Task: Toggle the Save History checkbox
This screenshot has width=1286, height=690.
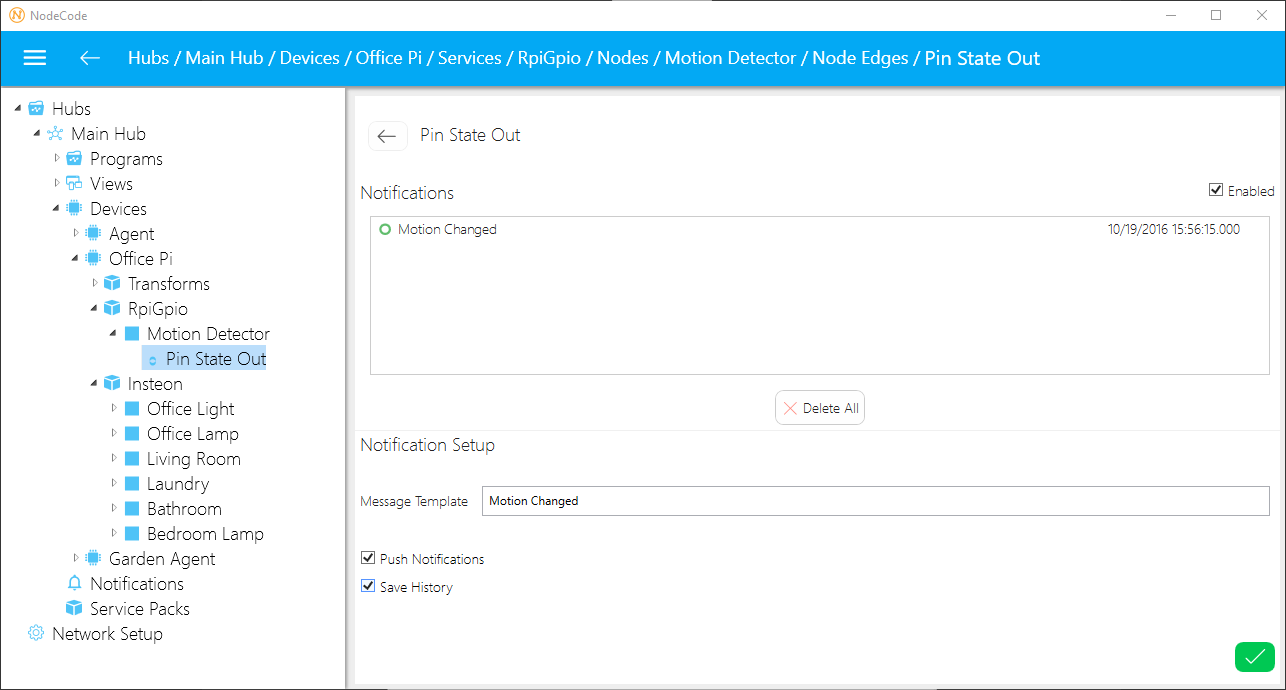Action: (368, 587)
